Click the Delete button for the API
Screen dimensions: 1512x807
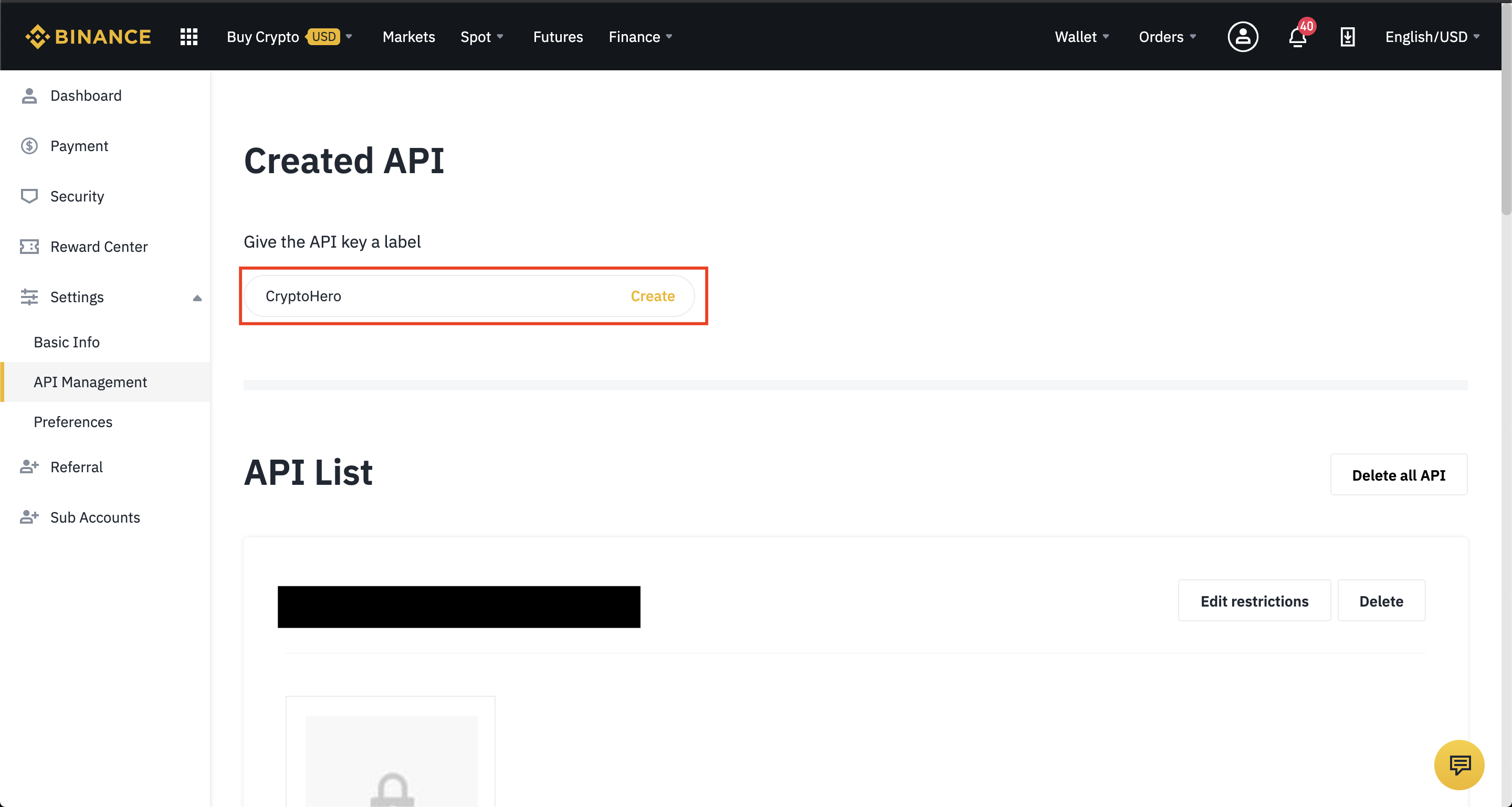(x=1381, y=601)
